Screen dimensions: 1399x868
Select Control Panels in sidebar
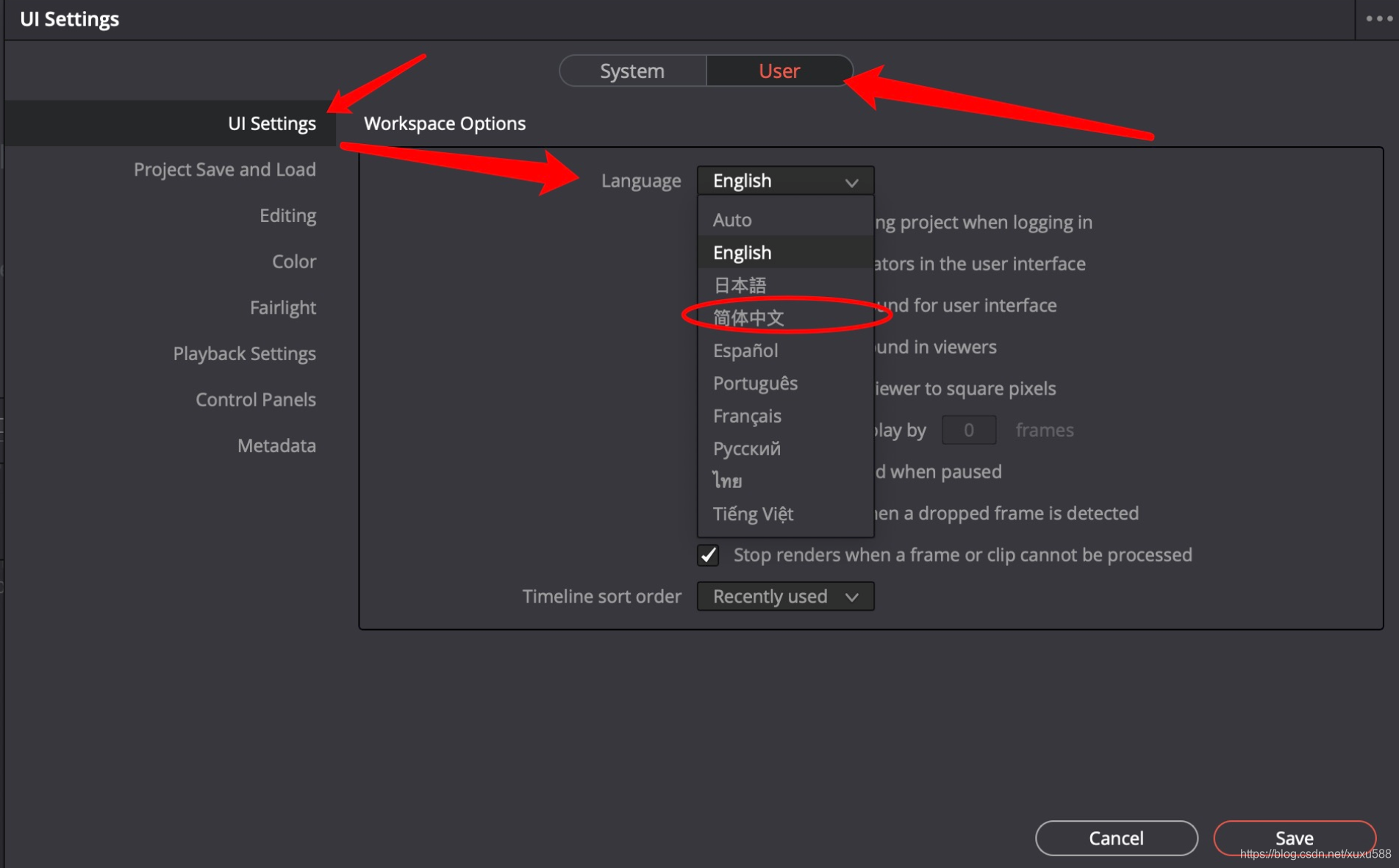tap(256, 400)
